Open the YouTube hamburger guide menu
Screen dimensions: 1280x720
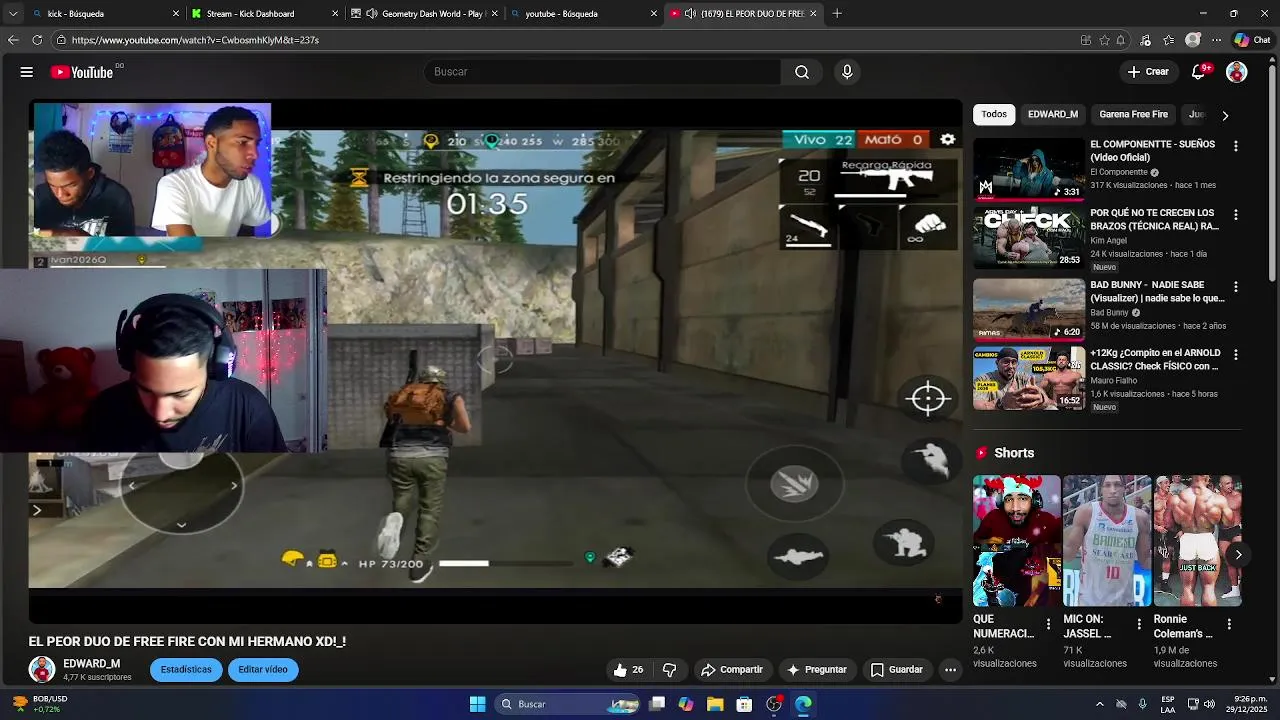27,72
